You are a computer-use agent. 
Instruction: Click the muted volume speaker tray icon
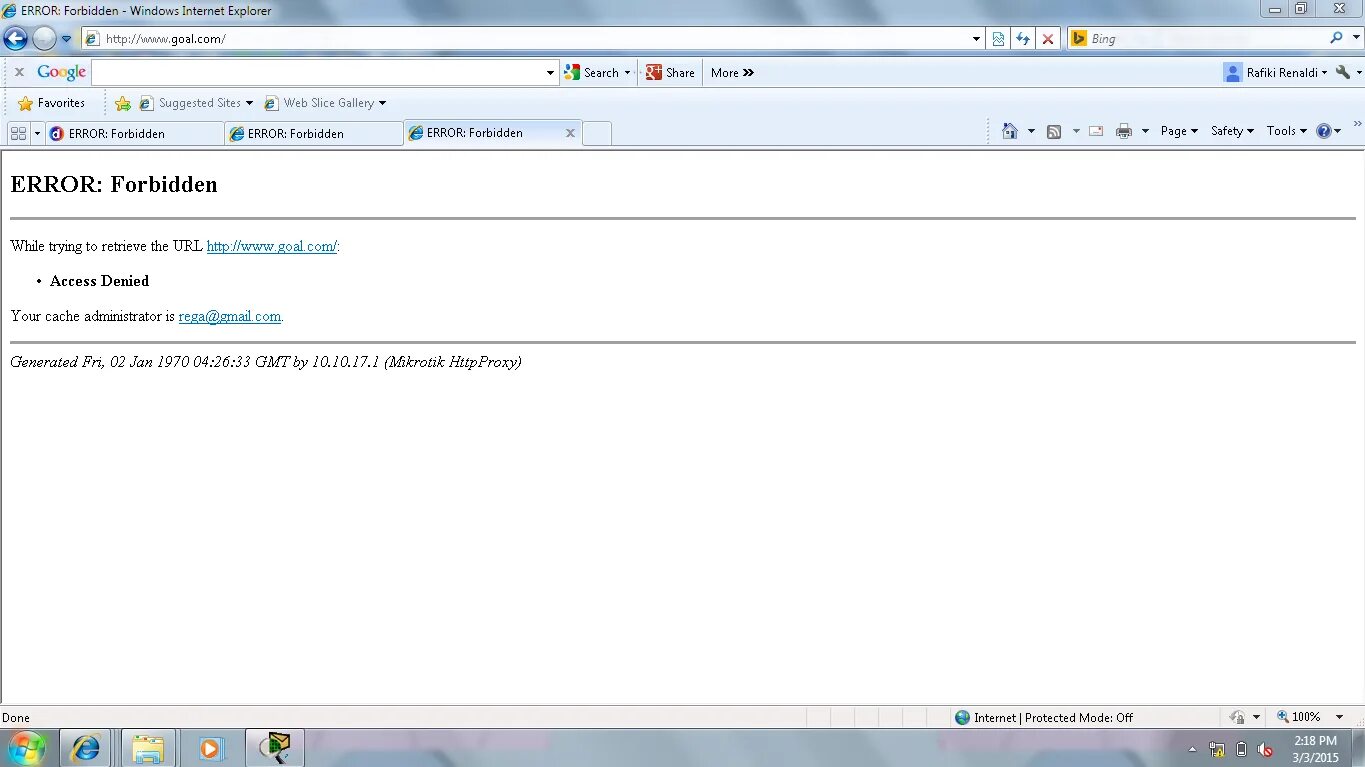pyautogui.click(x=1265, y=749)
